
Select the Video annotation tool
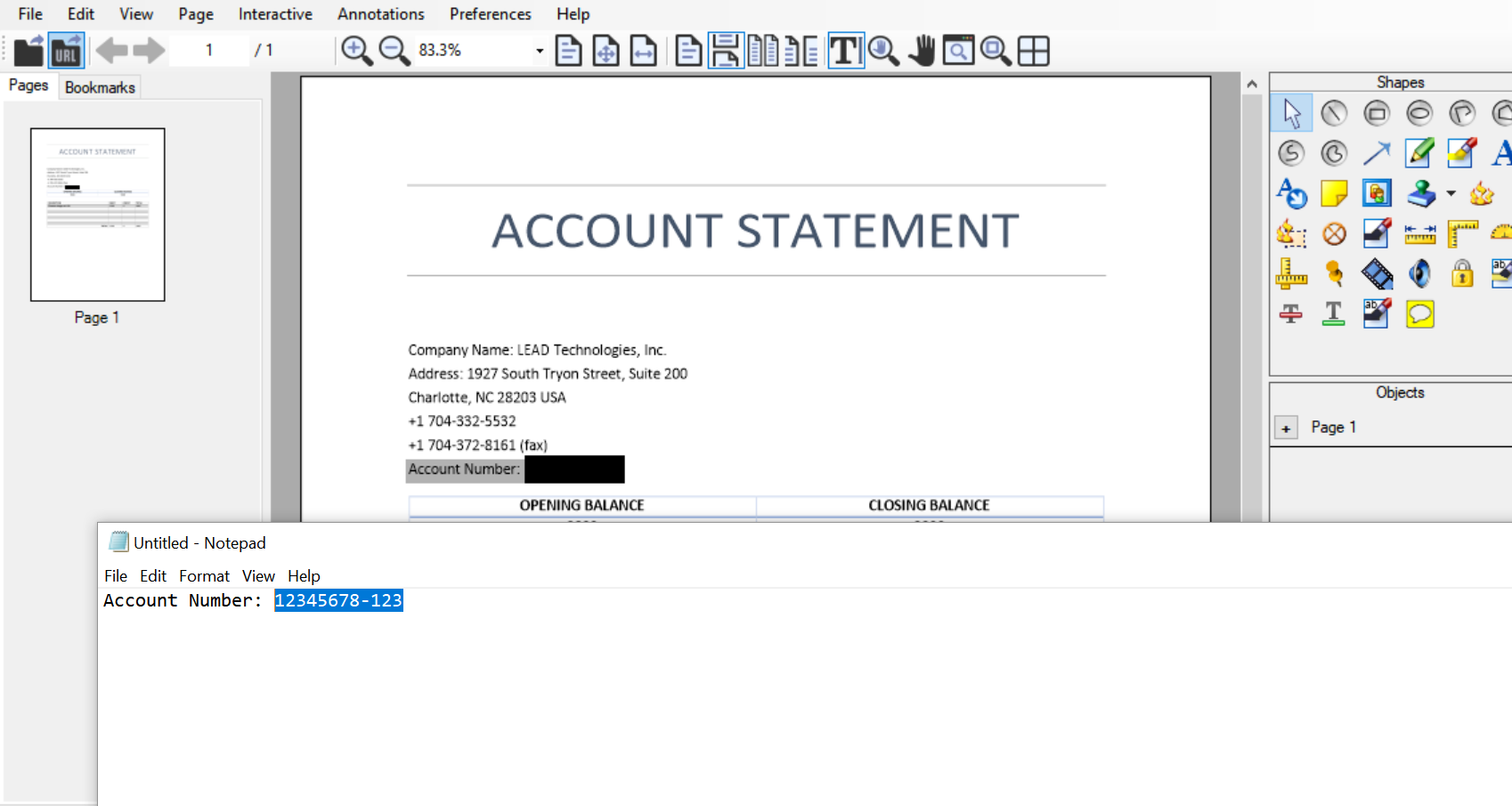click(1376, 273)
